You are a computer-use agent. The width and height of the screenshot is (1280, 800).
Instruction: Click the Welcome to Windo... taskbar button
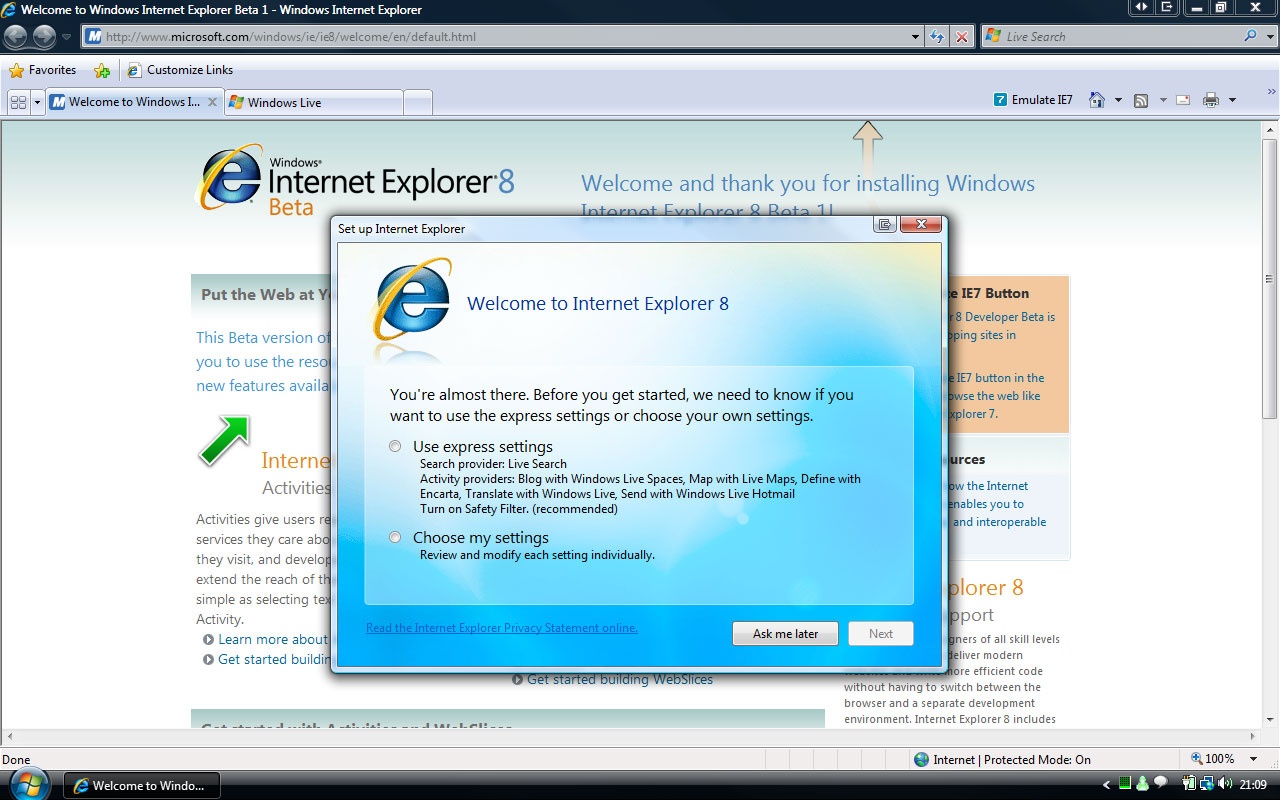(142, 785)
